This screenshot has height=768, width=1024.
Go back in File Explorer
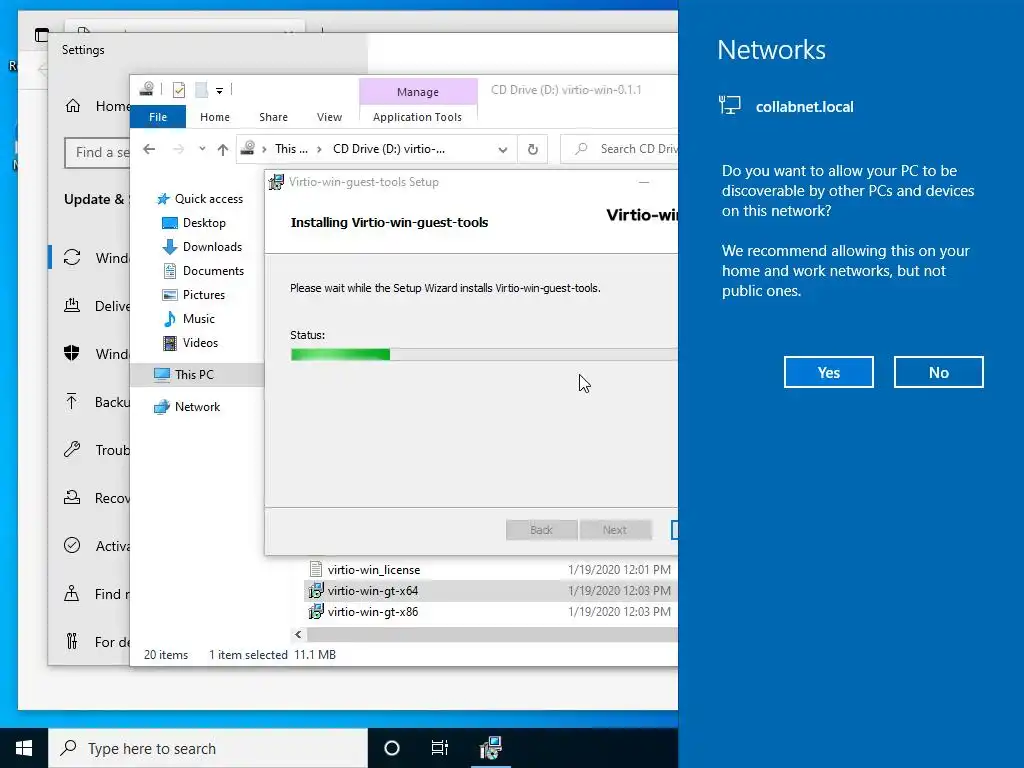coord(149,150)
